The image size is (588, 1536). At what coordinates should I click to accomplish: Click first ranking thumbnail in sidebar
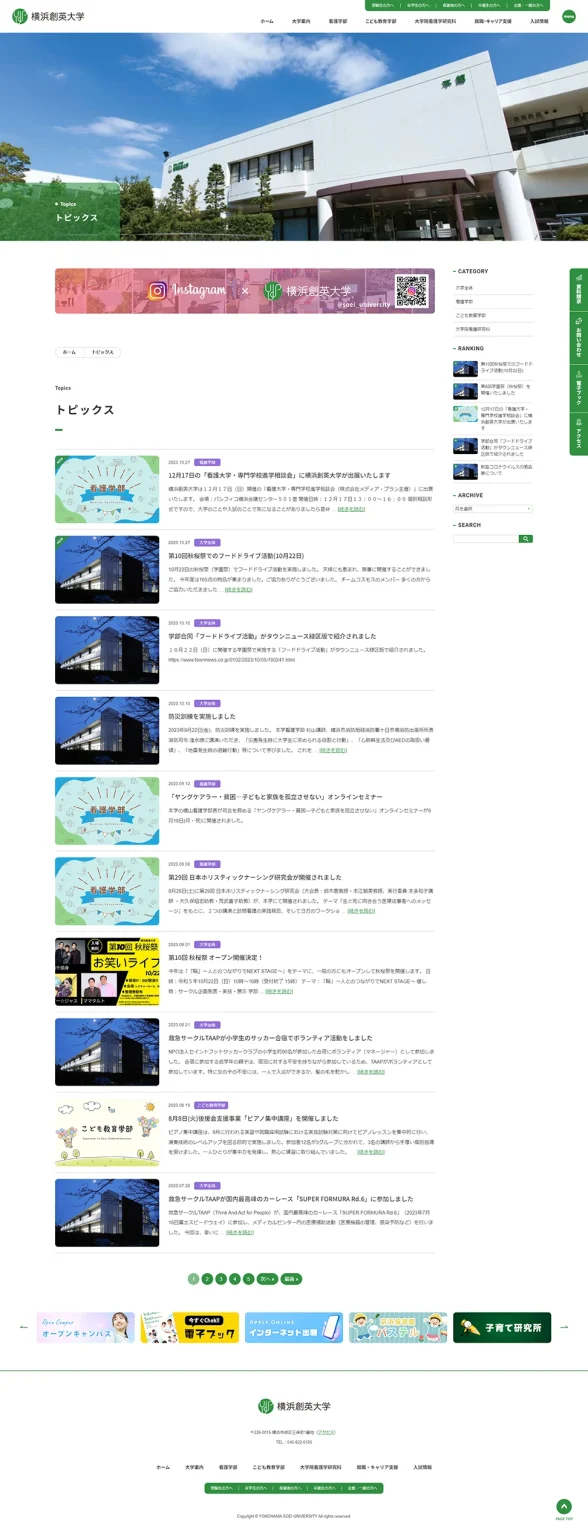point(465,368)
